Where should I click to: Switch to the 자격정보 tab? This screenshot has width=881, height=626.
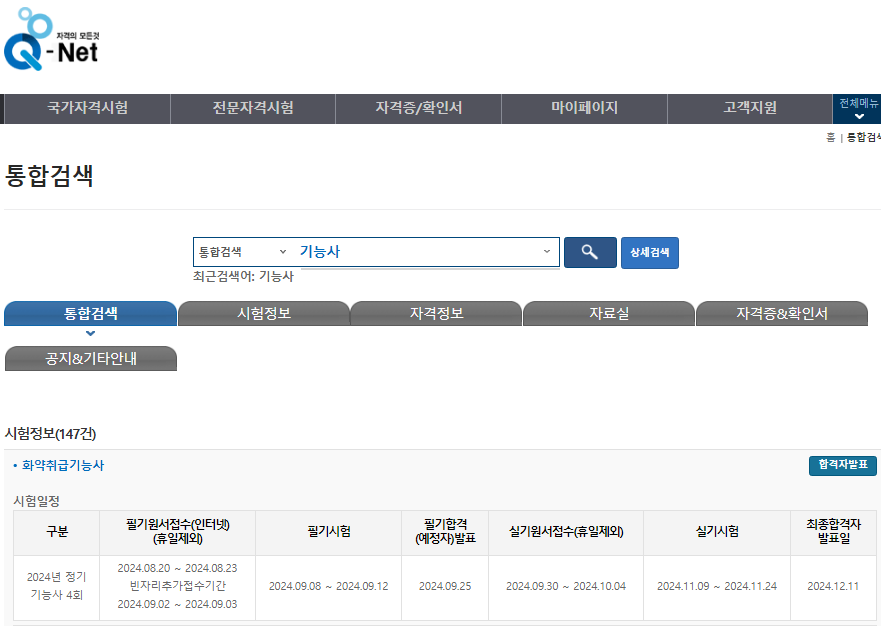click(x=437, y=314)
